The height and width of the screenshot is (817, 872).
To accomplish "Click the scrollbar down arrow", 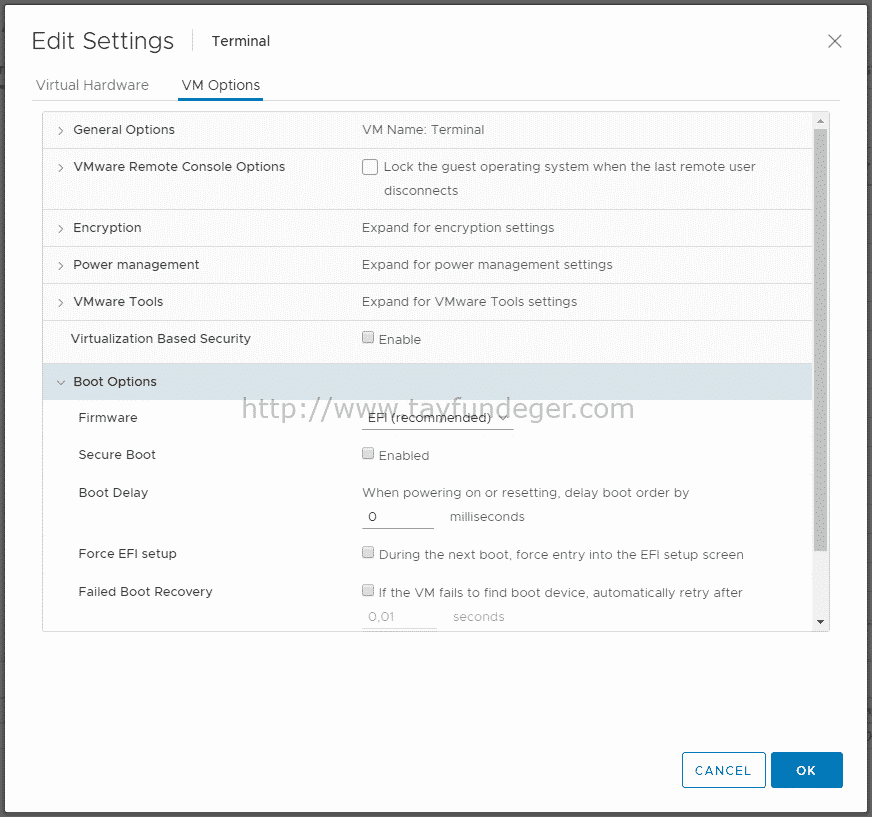I will 820,622.
